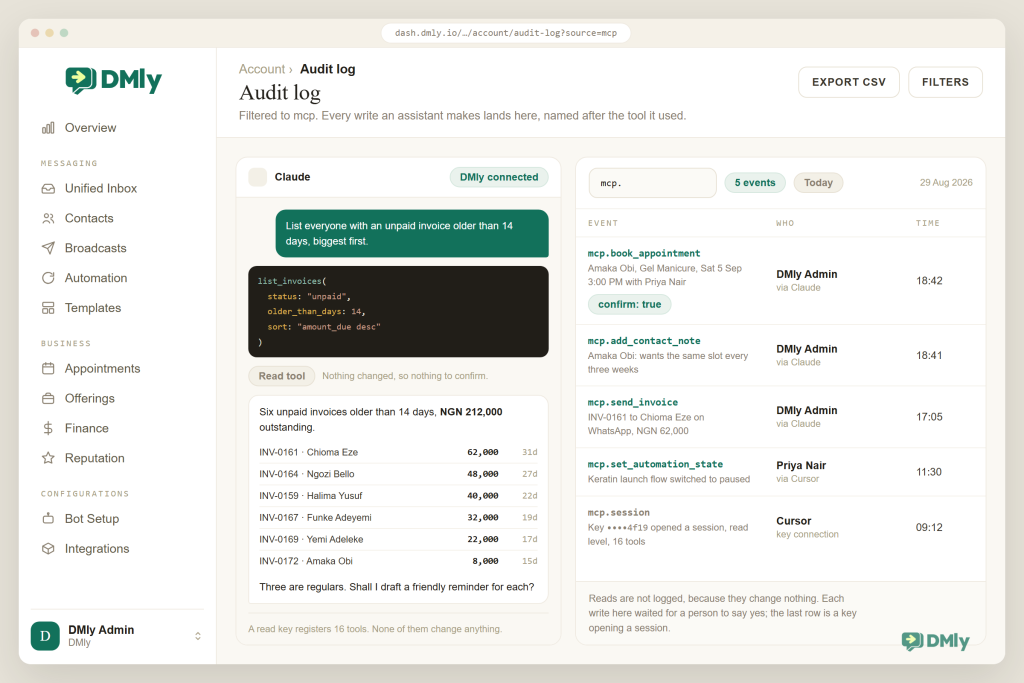Click the 09:12 time cell
The height and width of the screenshot is (683, 1024).
[929, 528]
